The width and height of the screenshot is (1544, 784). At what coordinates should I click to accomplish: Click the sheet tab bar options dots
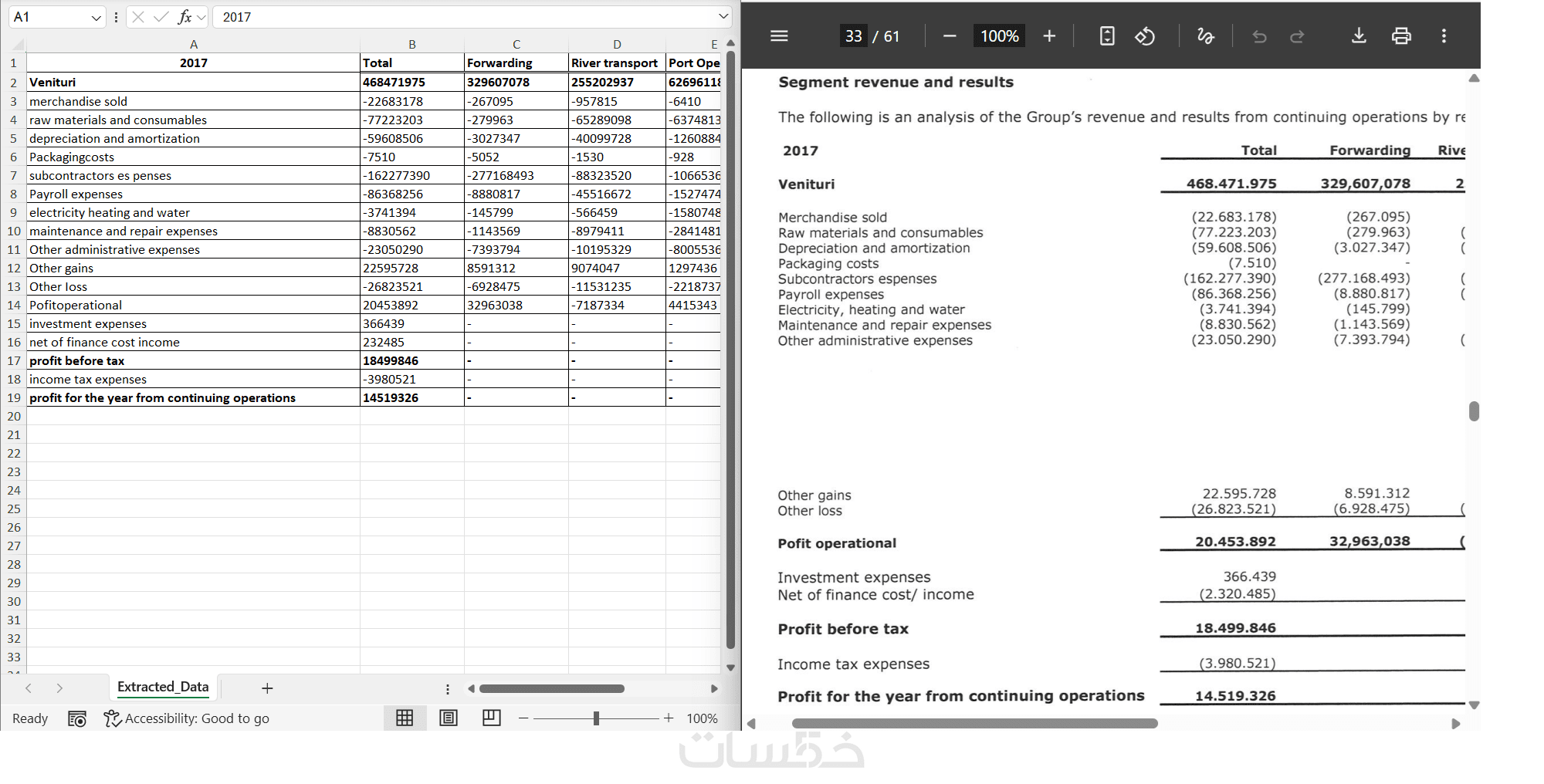pos(448,688)
